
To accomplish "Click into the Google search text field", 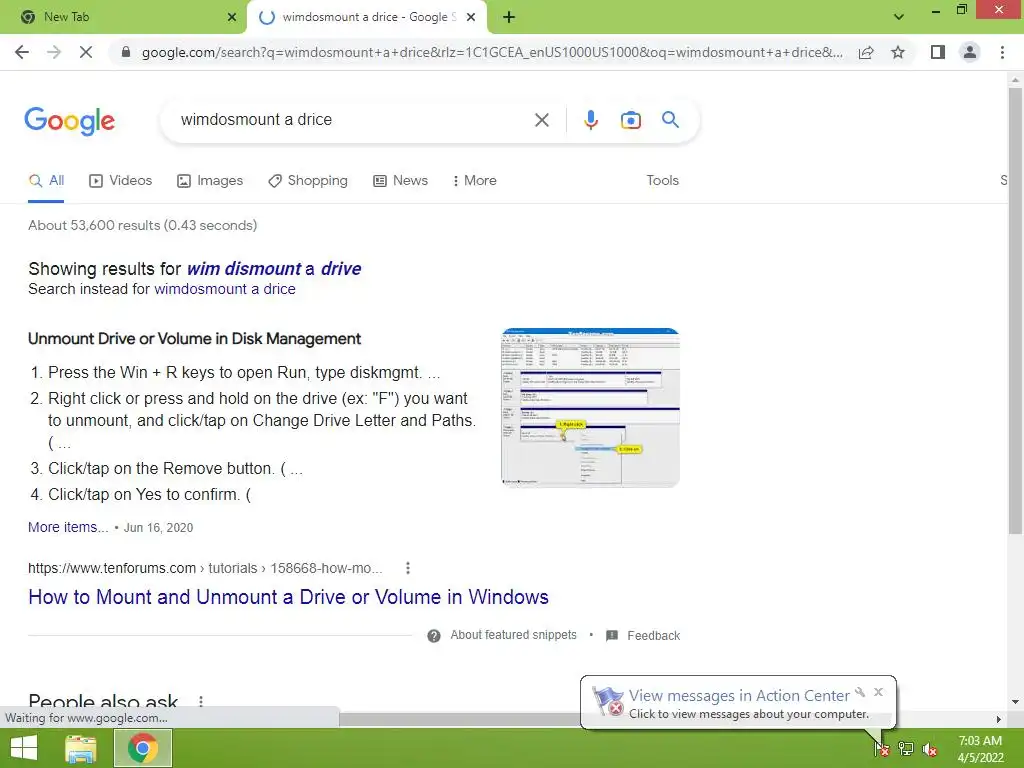I will click(353, 120).
